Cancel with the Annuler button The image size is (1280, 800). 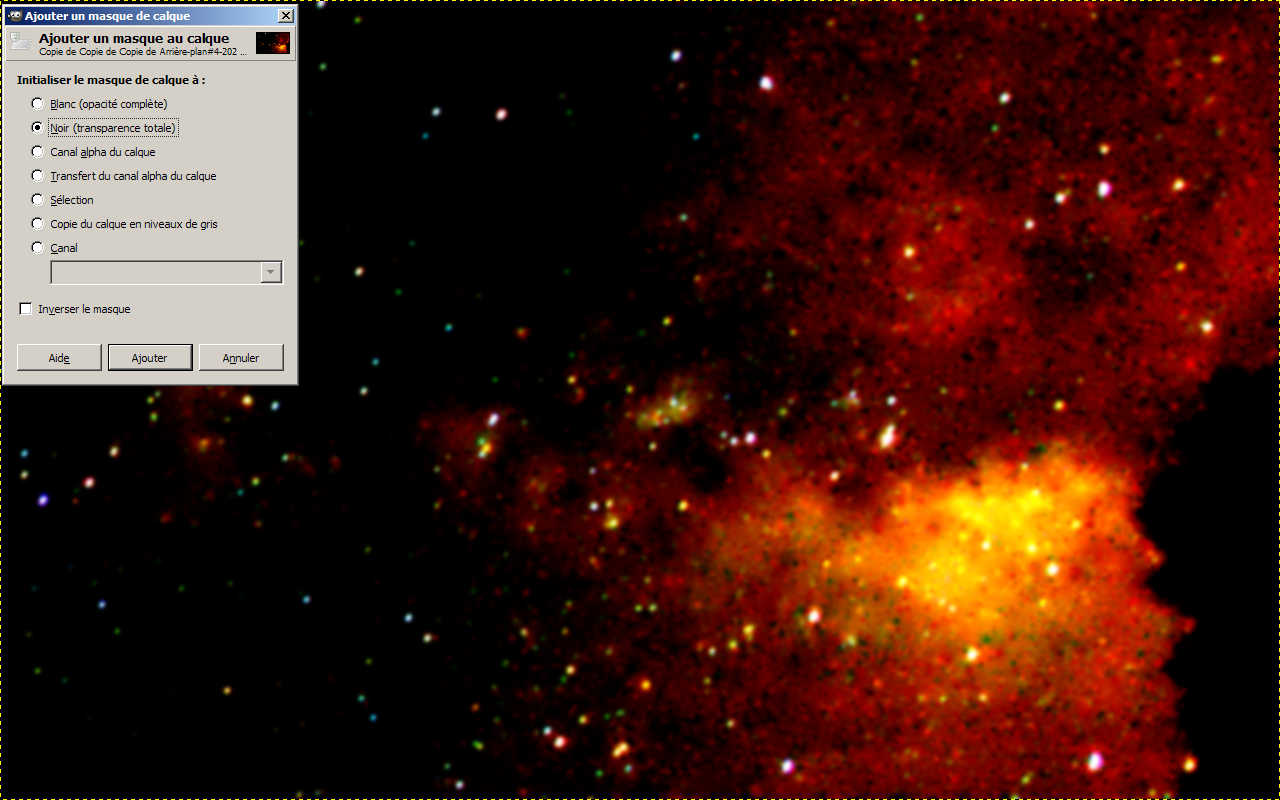(x=241, y=358)
